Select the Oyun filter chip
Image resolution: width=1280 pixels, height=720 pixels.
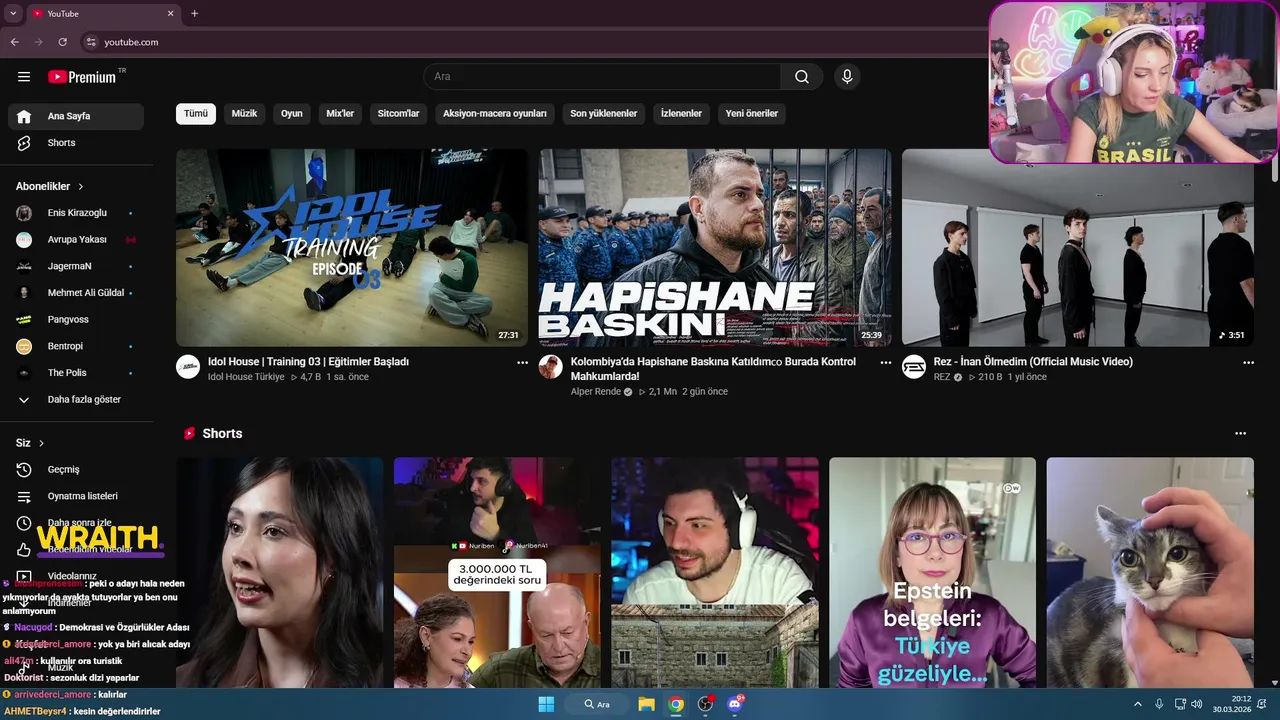(292, 114)
